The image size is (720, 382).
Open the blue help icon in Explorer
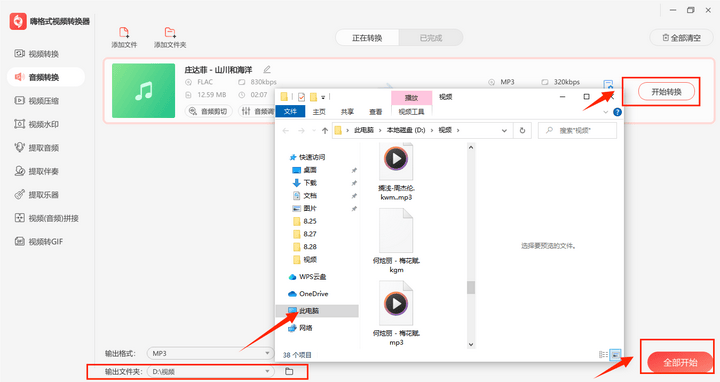[x=617, y=112]
